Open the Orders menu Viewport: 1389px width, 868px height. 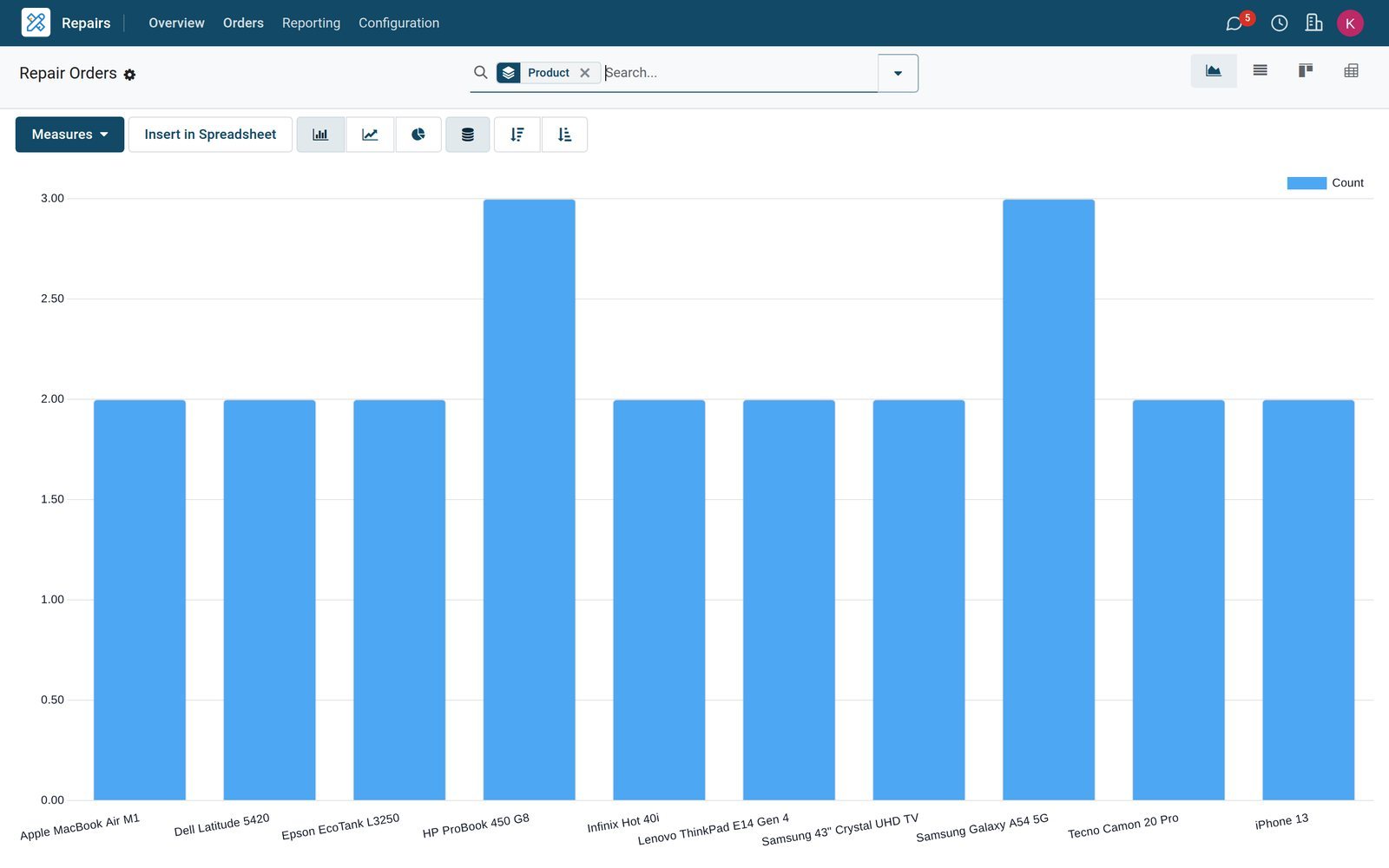pos(243,23)
